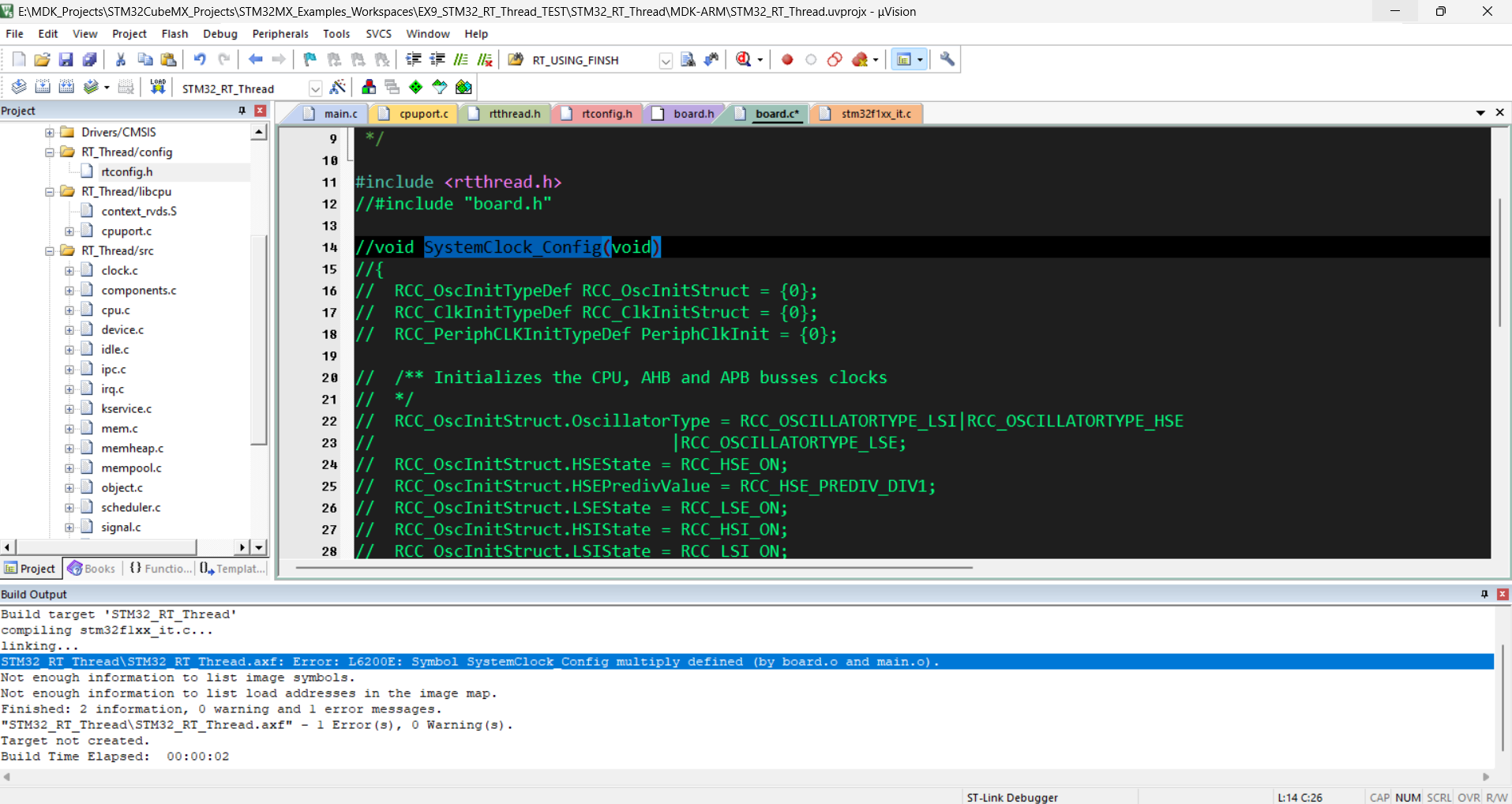Select rtconfig.h in project tree
This screenshot has width=1512, height=804.
(127, 171)
